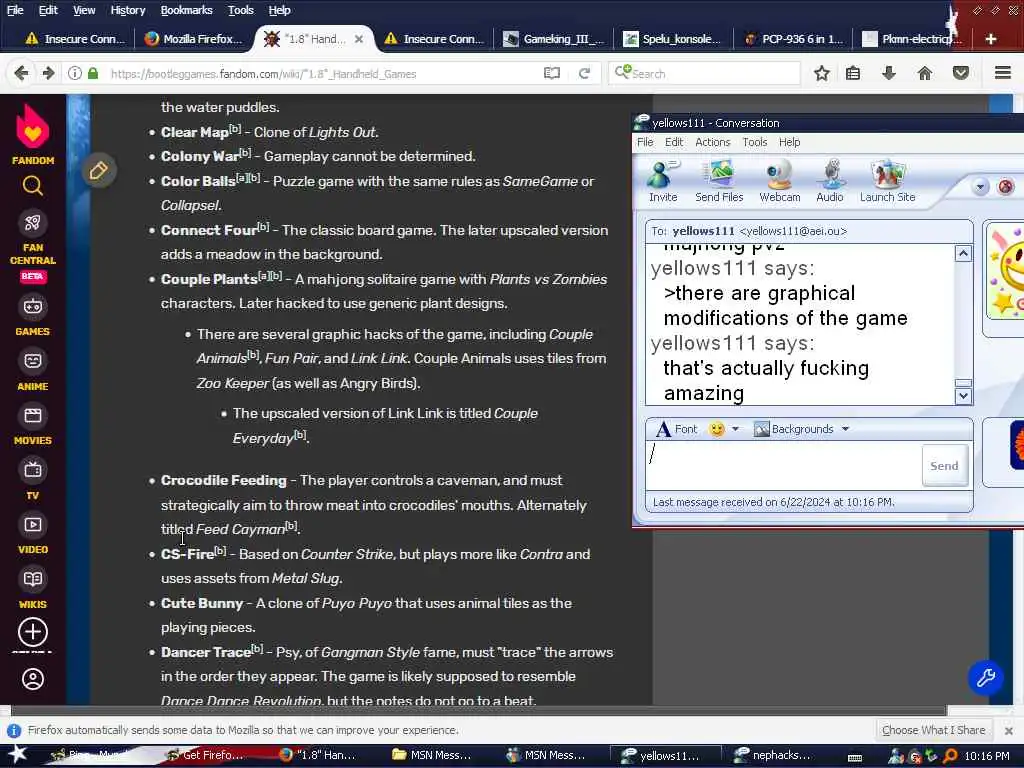Screen dimensions: 1024x768
Task: Start Webcam in the conversation window
Action: [780, 181]
